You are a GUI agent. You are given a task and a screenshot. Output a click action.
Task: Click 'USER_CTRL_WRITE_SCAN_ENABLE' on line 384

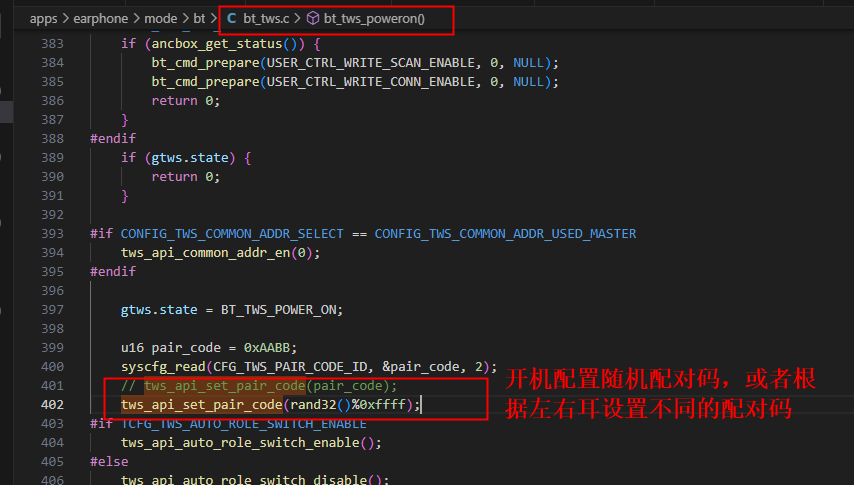pyautogui.click(x=370, y=63)
